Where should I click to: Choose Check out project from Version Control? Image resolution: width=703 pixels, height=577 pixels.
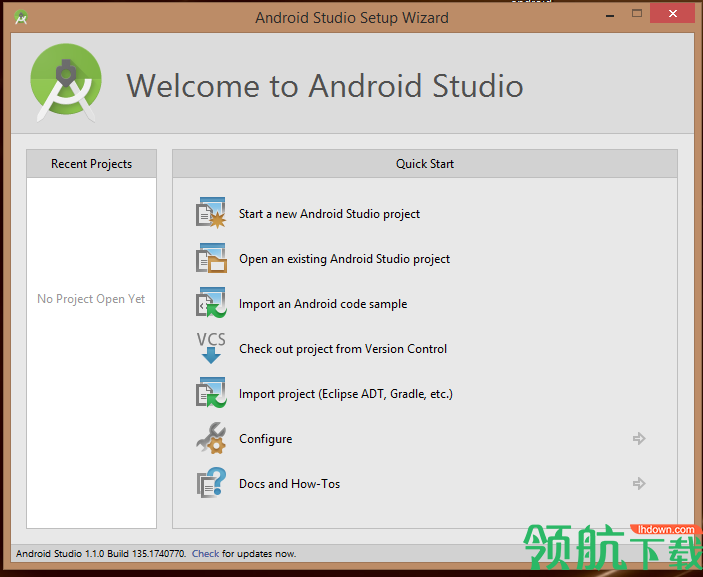pos(343,348)
